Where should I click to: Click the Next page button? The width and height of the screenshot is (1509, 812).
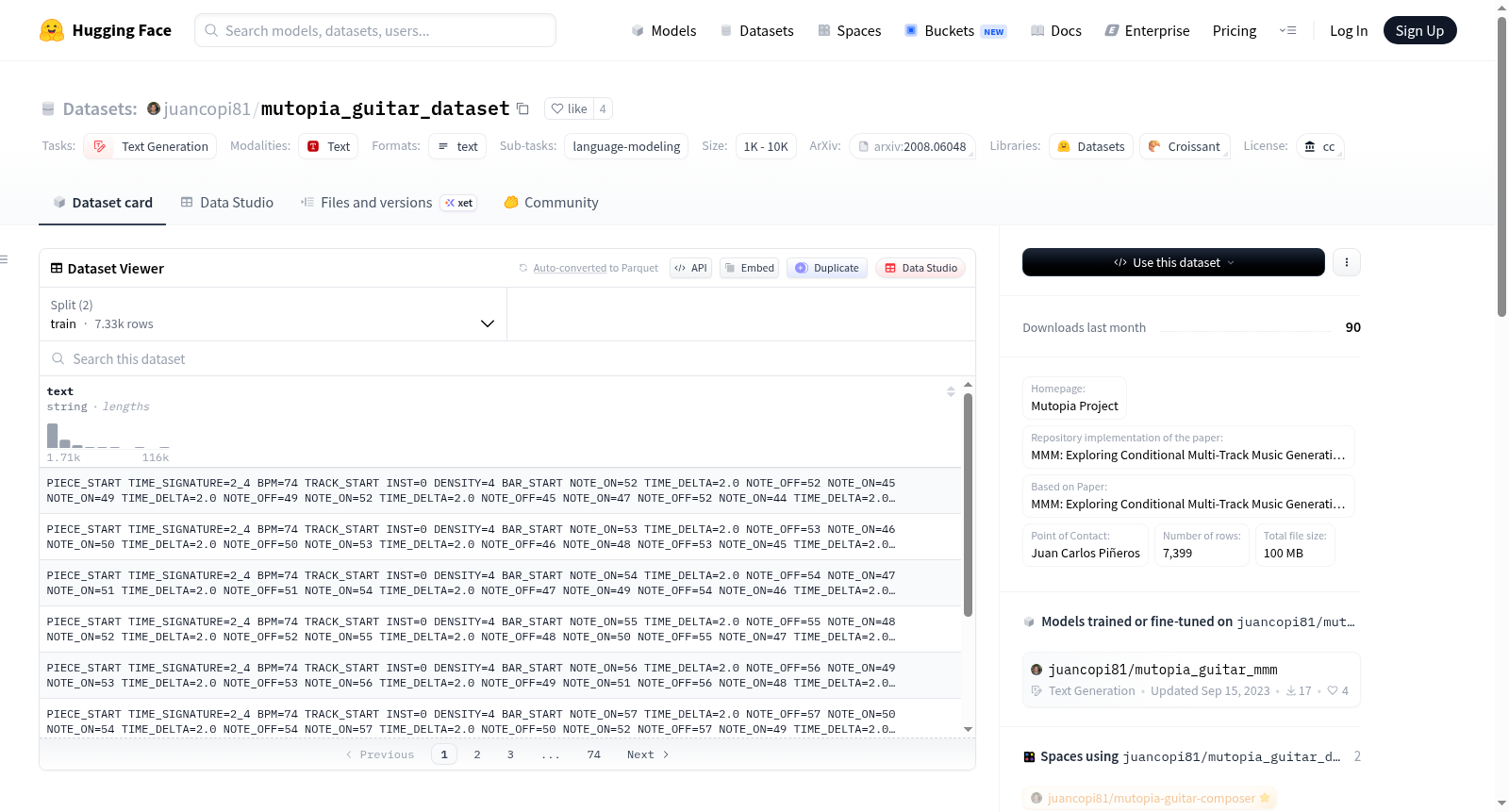point(648,754)
